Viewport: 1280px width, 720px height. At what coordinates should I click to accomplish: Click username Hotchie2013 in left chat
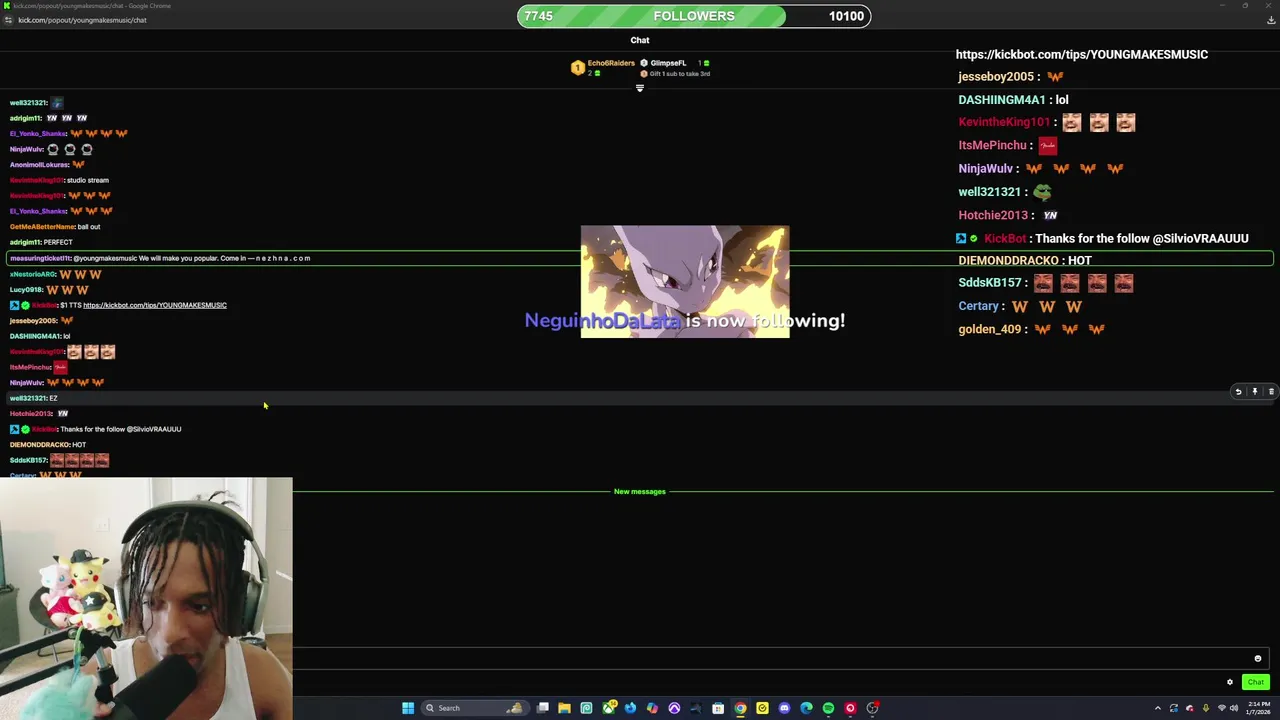[x=31, y=414]
